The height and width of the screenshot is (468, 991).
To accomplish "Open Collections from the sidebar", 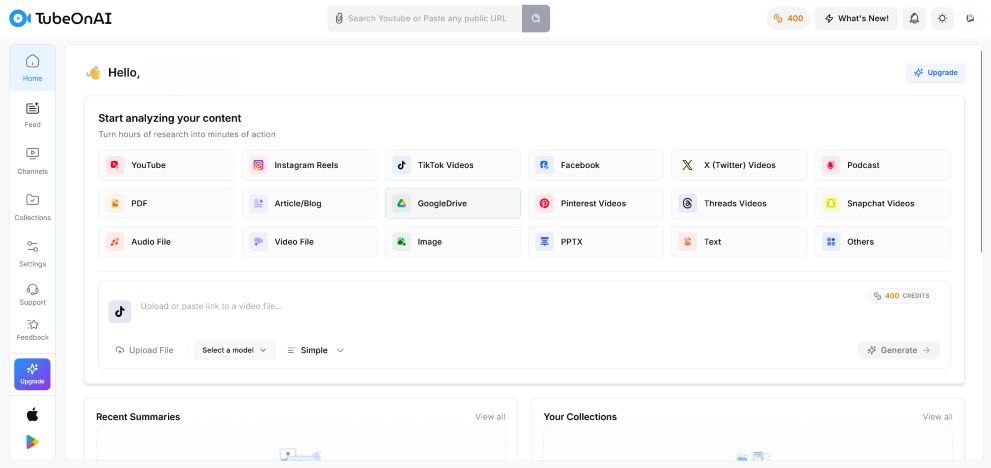I will pos(32,207).
